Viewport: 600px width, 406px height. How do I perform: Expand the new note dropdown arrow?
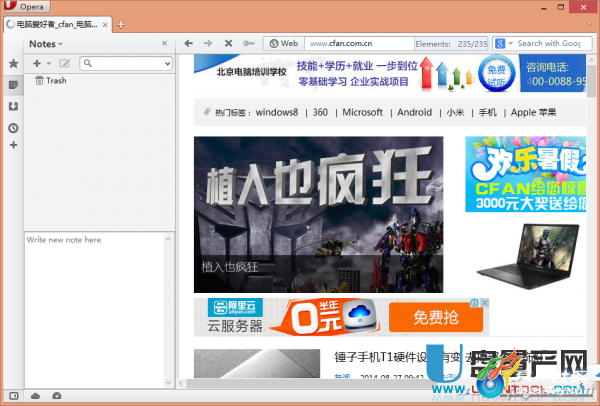[49, 64]
